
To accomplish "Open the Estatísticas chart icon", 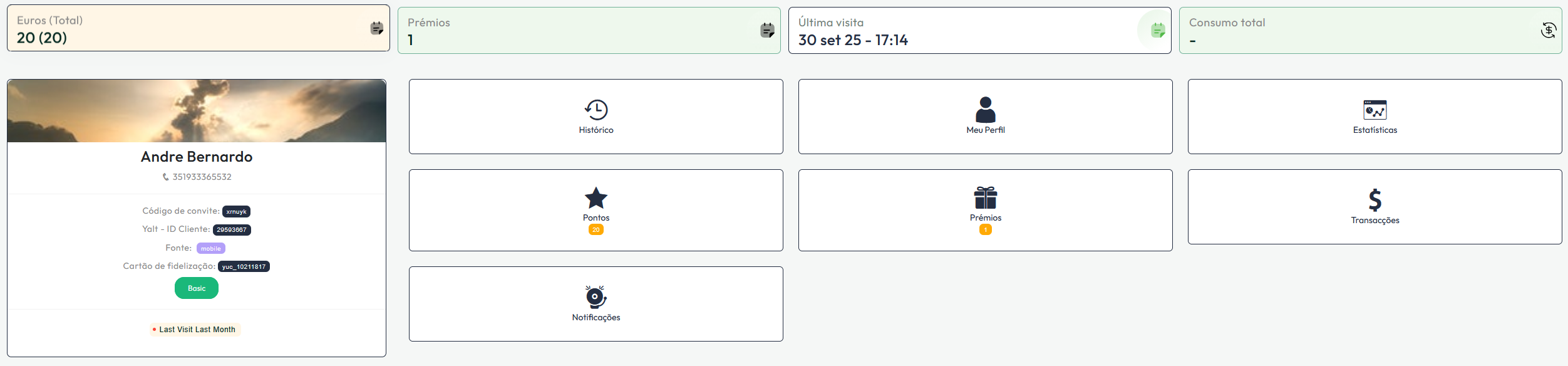I will pyautogui.click(x=1375, y=110).
